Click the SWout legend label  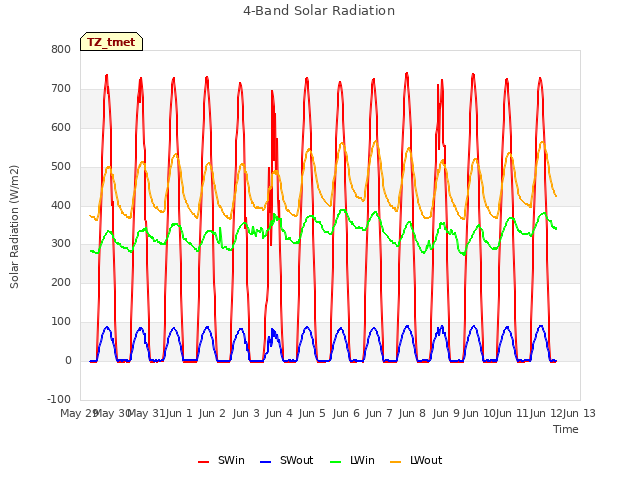pos(296,460)
